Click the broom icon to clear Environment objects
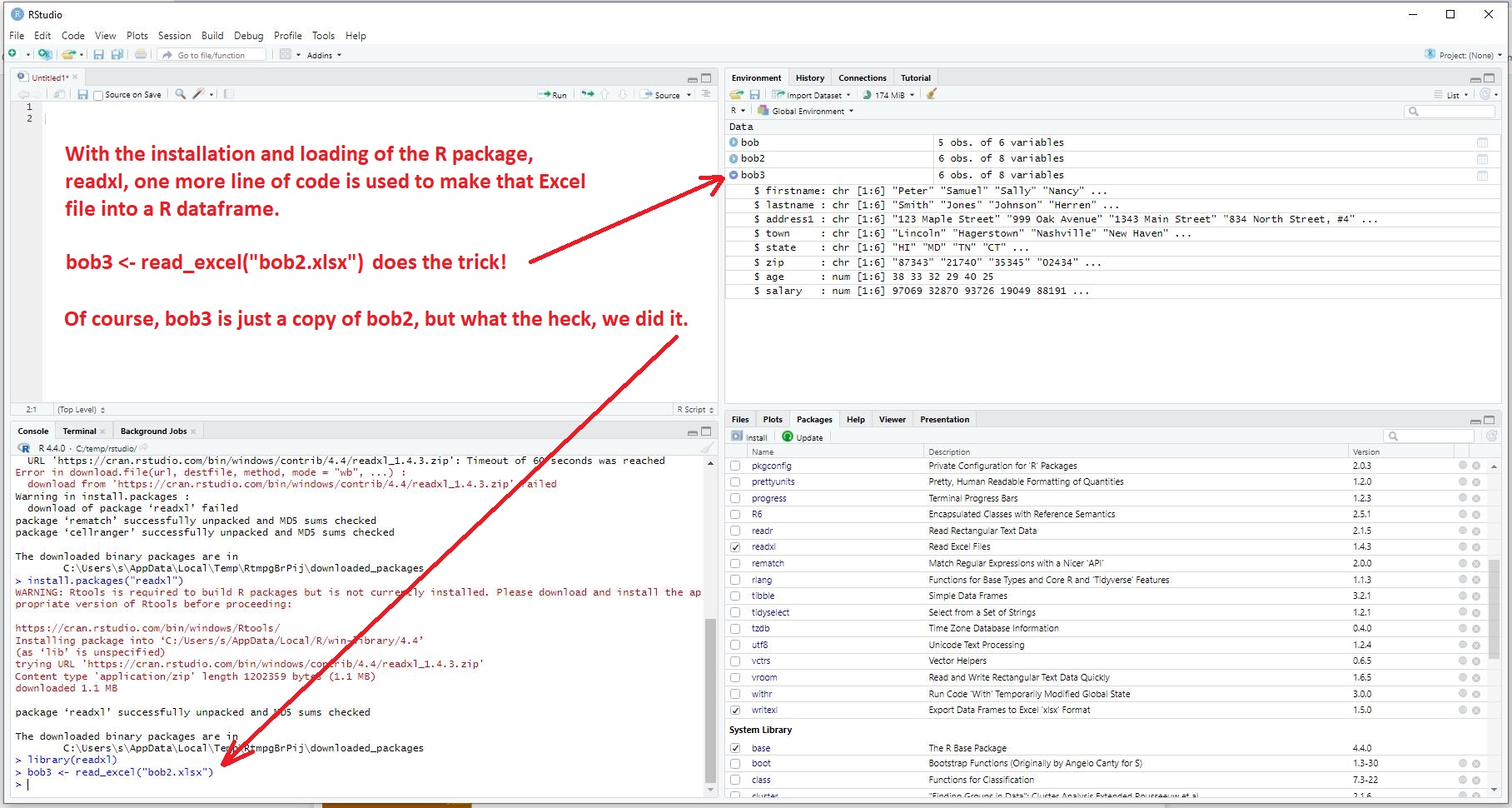The width and height of the screenshot is (1512, 808). tap(932, 94)
